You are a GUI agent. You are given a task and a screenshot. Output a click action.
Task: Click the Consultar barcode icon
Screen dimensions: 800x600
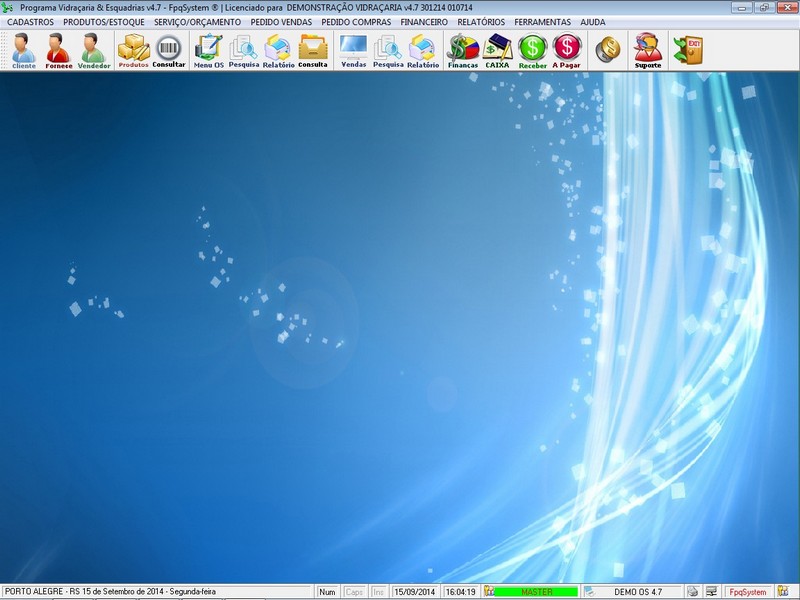point(169,50)
